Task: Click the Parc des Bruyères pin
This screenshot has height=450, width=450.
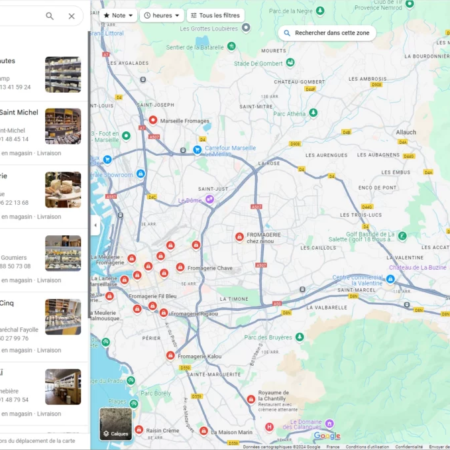Action: pyautogui.click(x=300, y=337)
